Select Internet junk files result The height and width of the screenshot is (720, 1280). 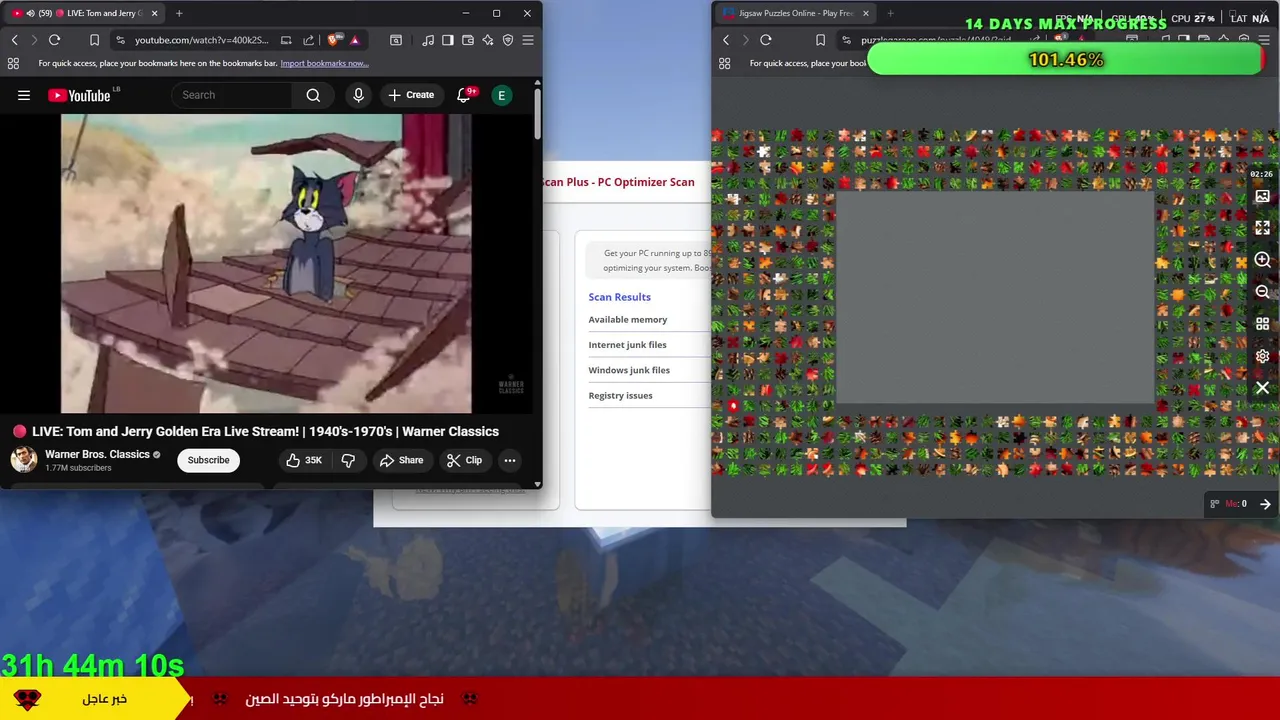tap(627, 345)
